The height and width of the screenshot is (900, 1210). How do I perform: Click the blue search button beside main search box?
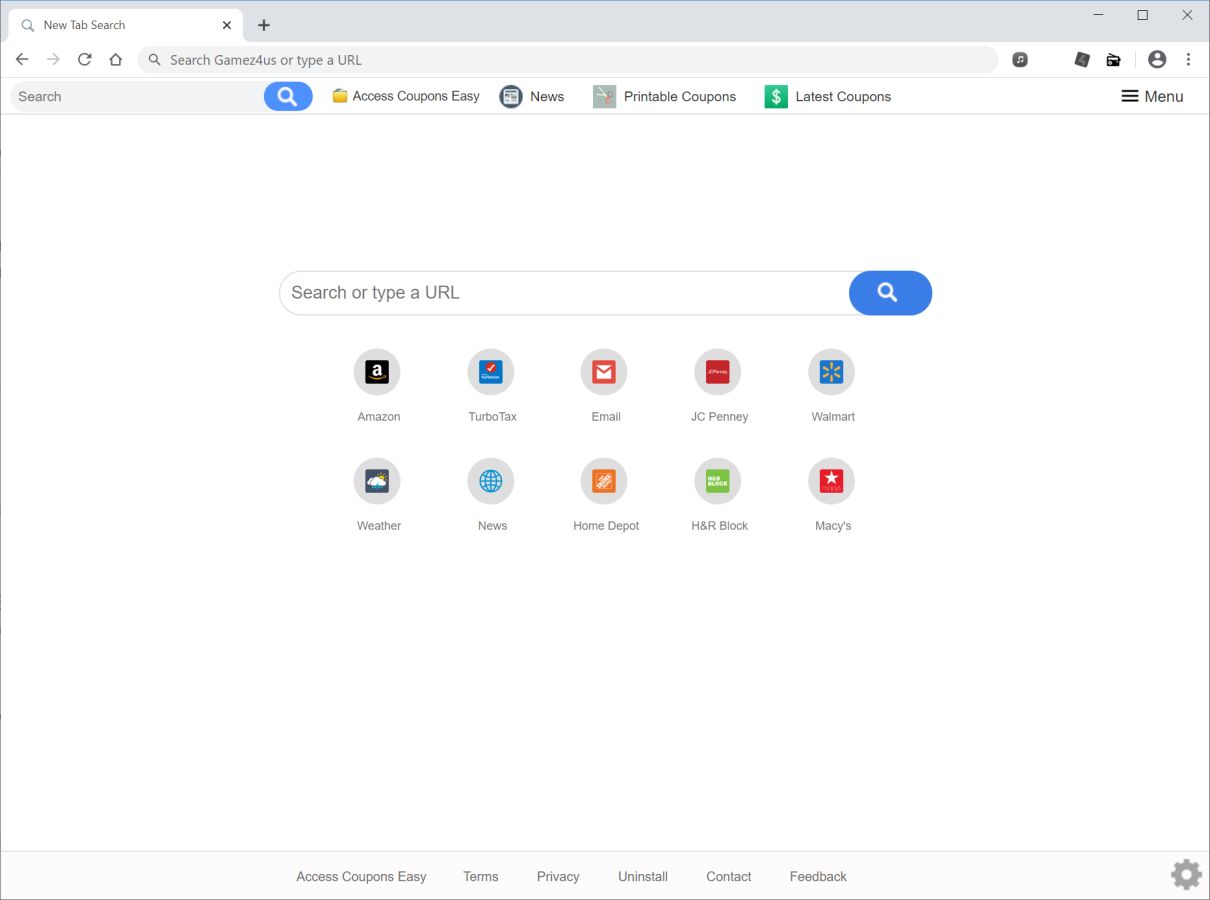pos(890,293)
